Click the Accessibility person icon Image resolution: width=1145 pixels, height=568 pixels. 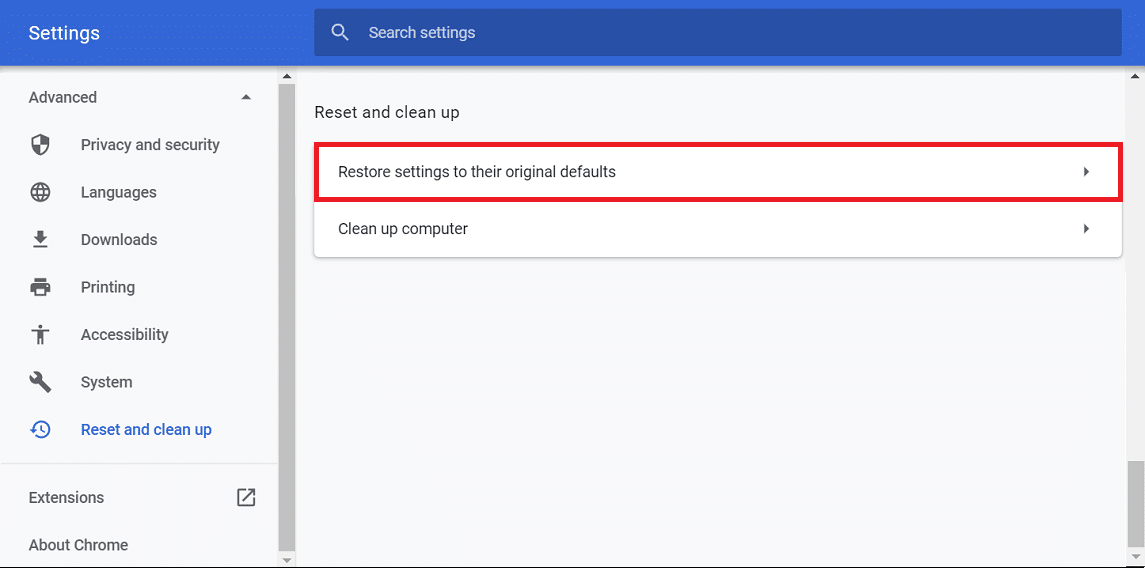point(40,335)
